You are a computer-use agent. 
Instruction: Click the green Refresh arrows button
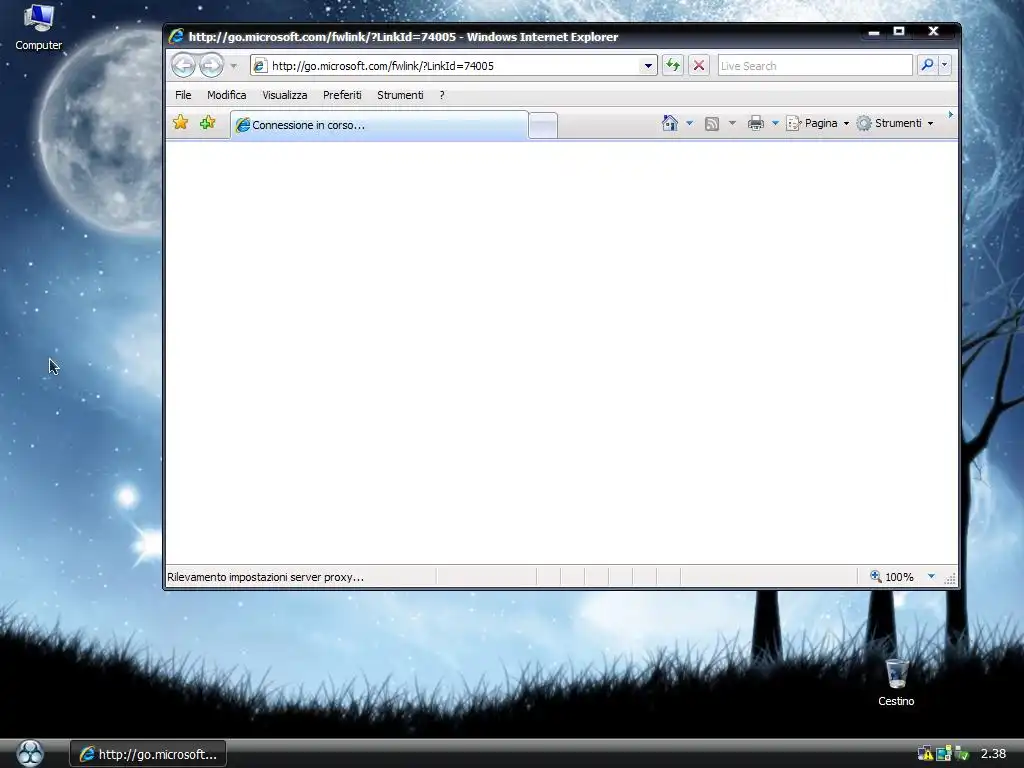tap(672, 65)
